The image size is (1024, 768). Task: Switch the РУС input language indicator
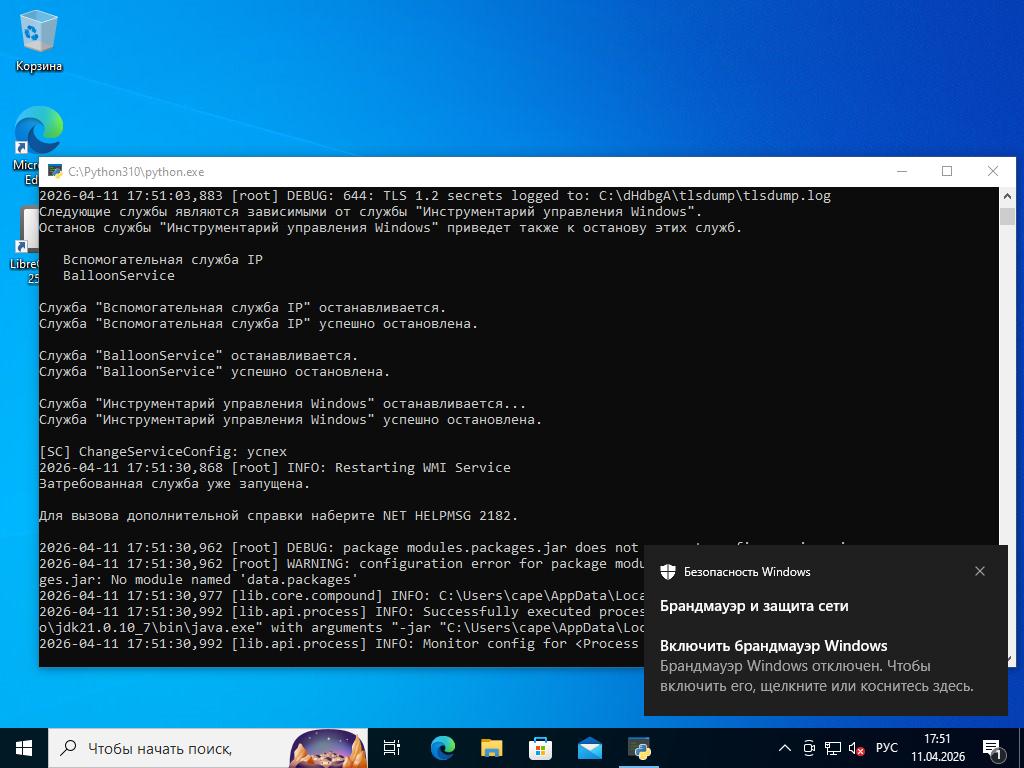click(x=886, y=748)
